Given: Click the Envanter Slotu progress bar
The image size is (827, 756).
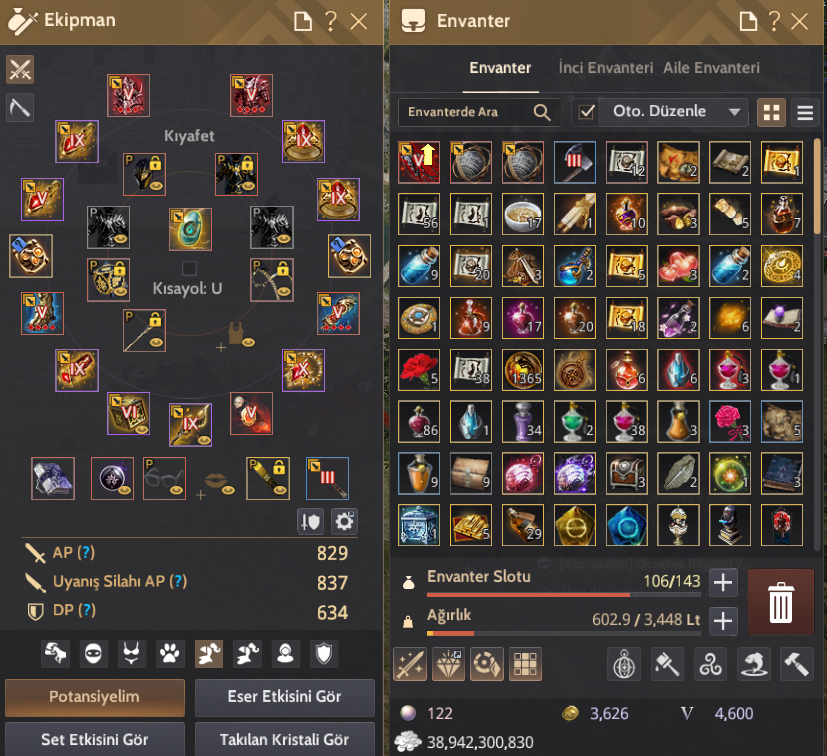Looking at the screenshot, I should tap(564, 595).
